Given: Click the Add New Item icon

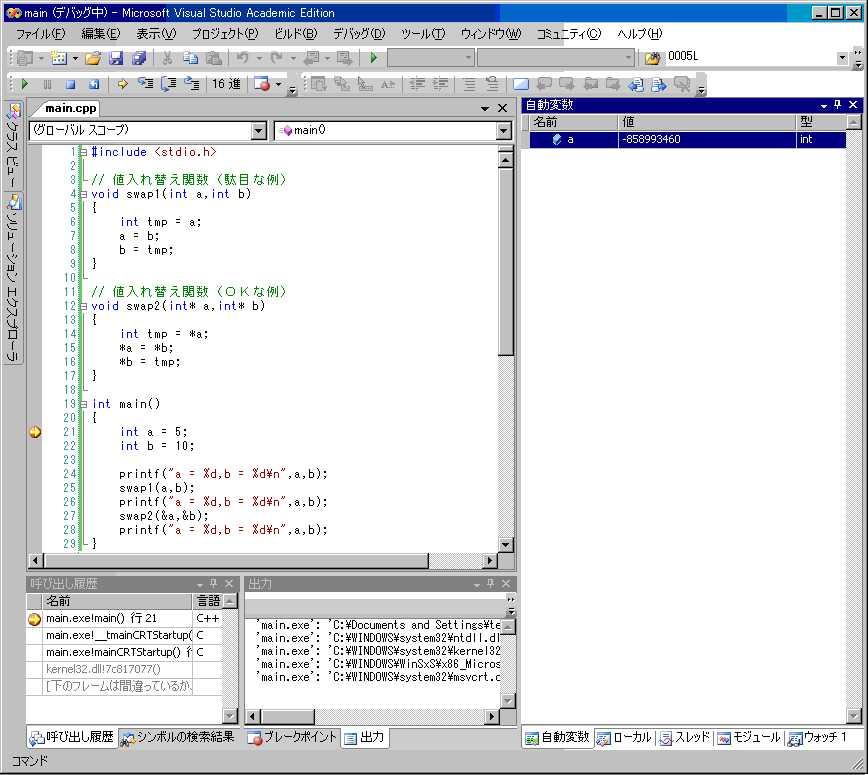Looking at the screenshot, I should [x=58, y=58].
